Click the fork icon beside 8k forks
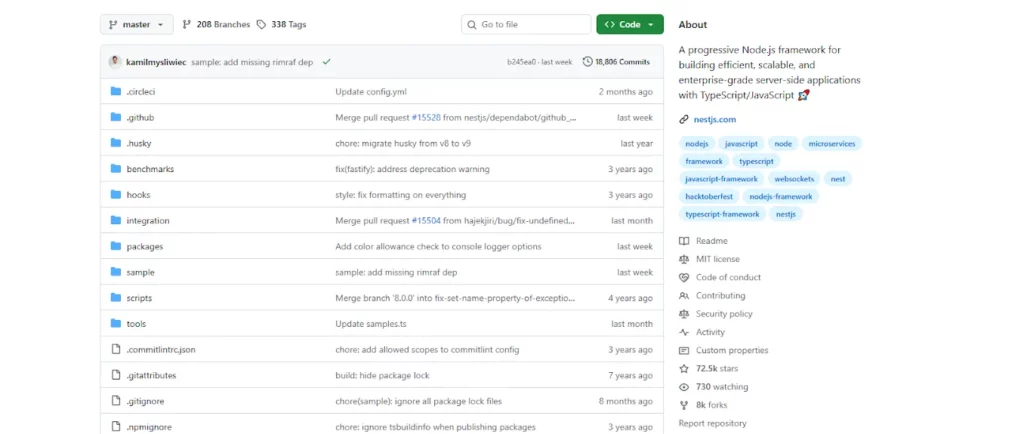This screenshot has height=434, width=1024. coord(684,405)
